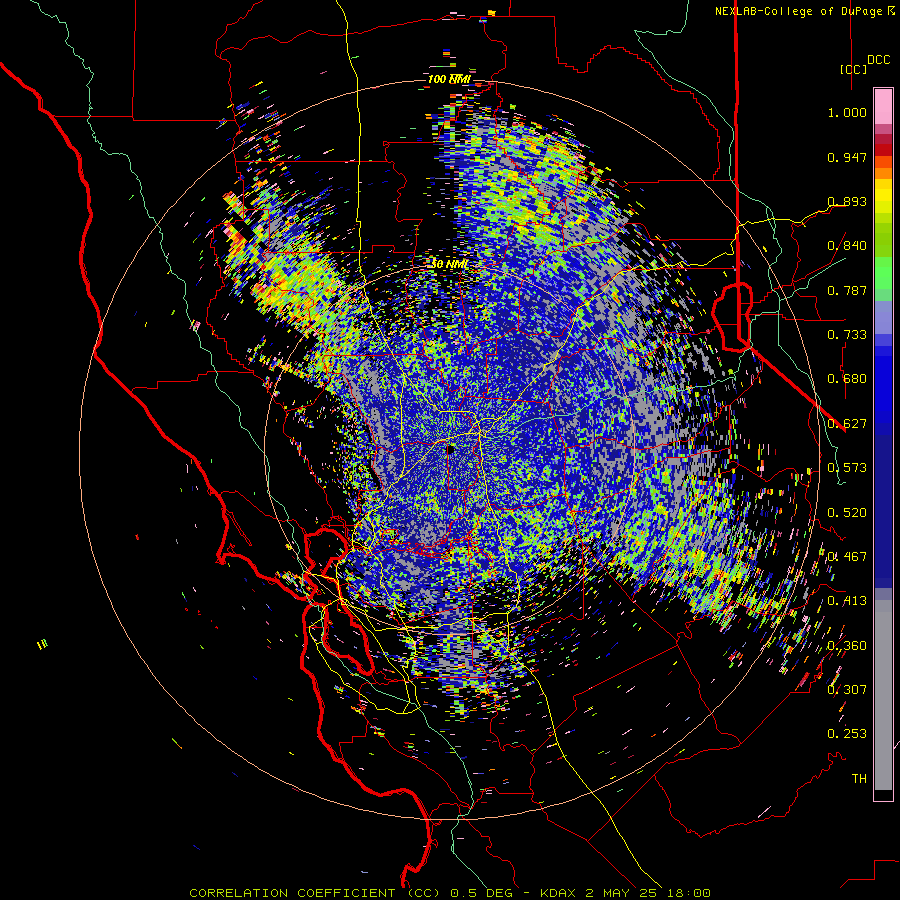Pick the orange segment of the color bar
900x900 pixels.
click(x=883, y=173)
